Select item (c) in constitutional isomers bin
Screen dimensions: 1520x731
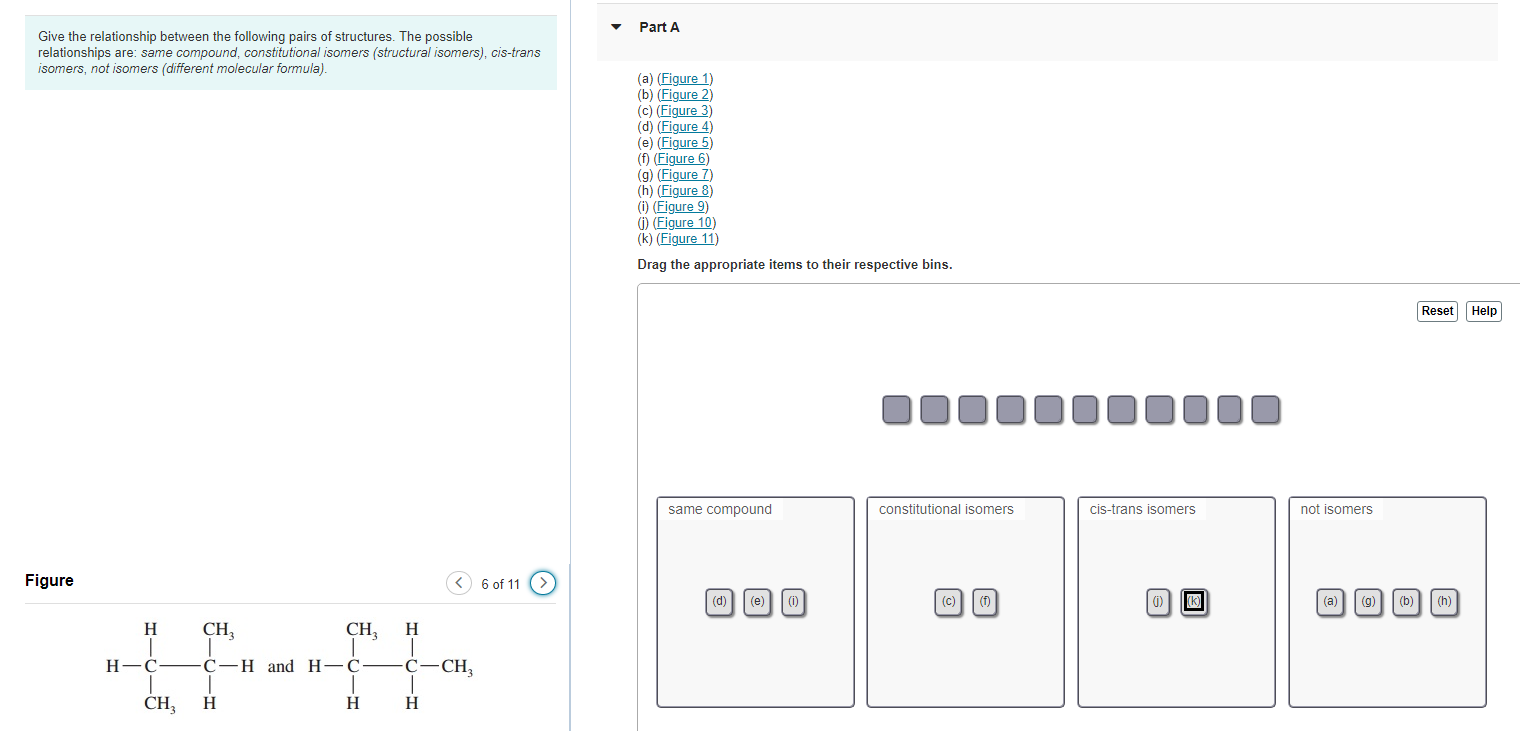pos(948,602)
